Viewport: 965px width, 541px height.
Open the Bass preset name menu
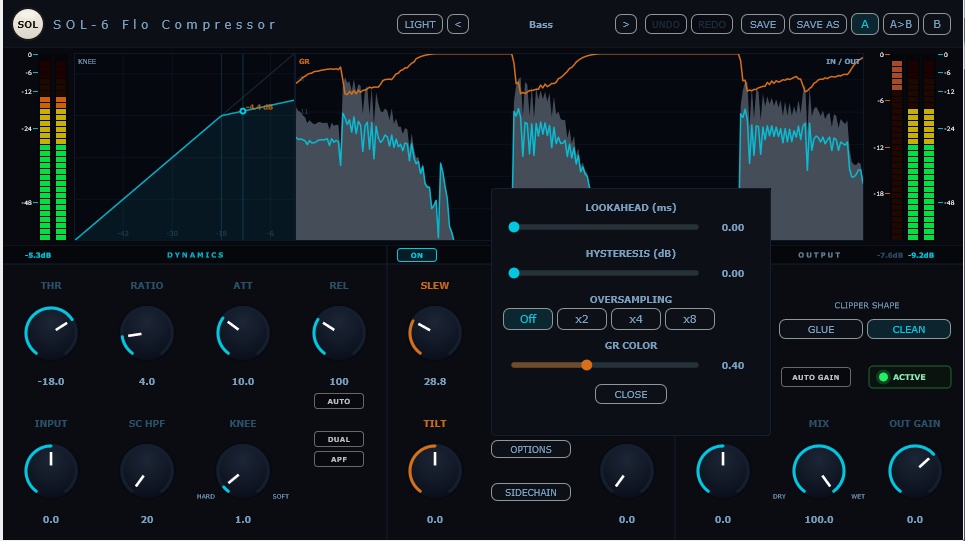pos(541,25)
